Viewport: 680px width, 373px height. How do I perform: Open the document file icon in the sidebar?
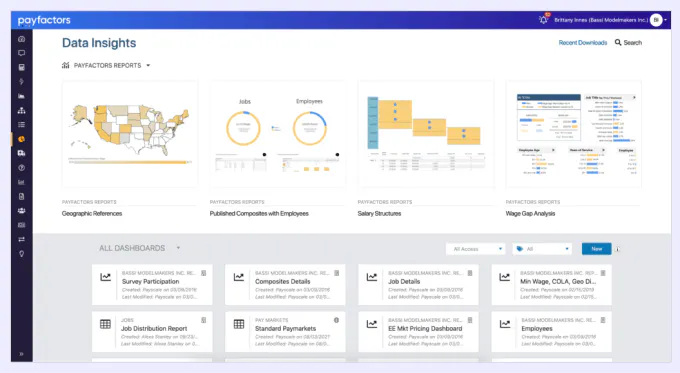tap(21, 196)
